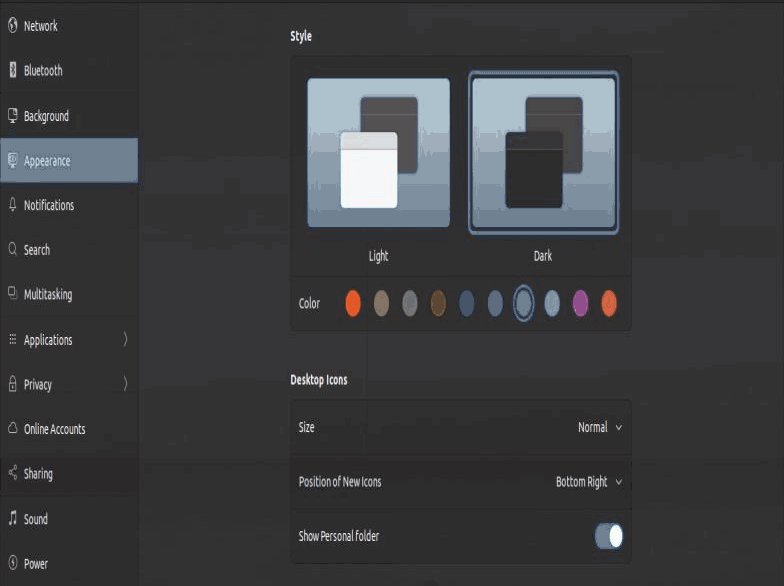
Task: Pick the gray accent color
Action: tap(410, 304)
